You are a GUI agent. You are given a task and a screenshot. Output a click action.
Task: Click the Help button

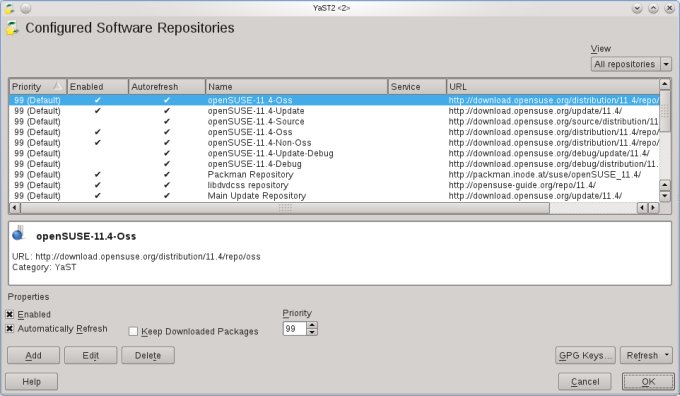pos(31,382)
